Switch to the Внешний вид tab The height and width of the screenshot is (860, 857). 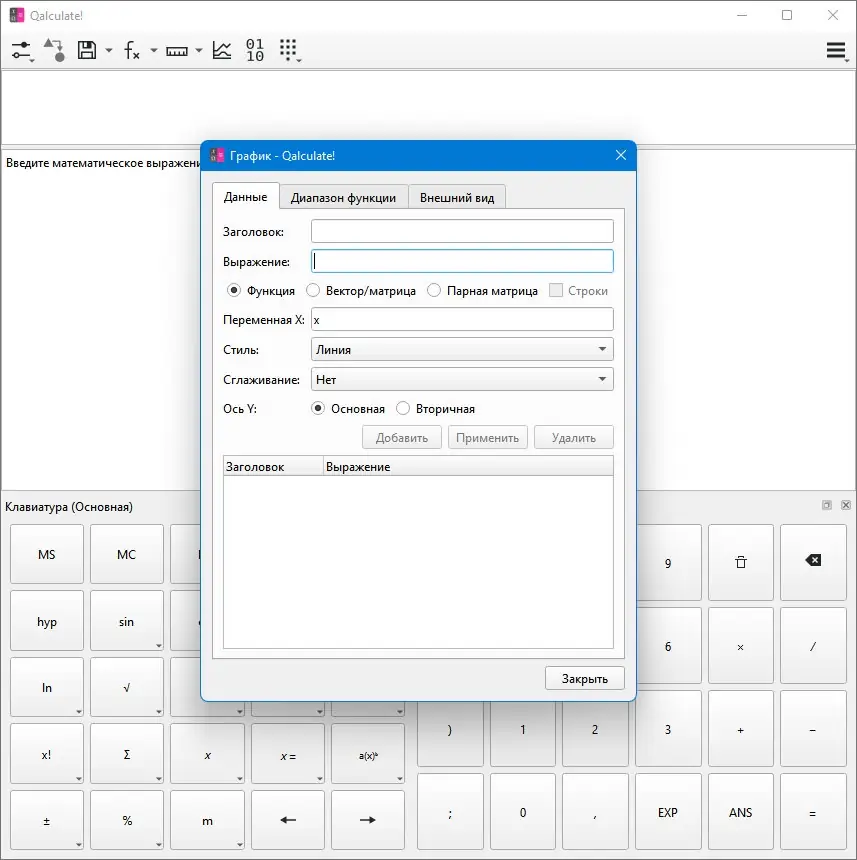coord(457,197)
